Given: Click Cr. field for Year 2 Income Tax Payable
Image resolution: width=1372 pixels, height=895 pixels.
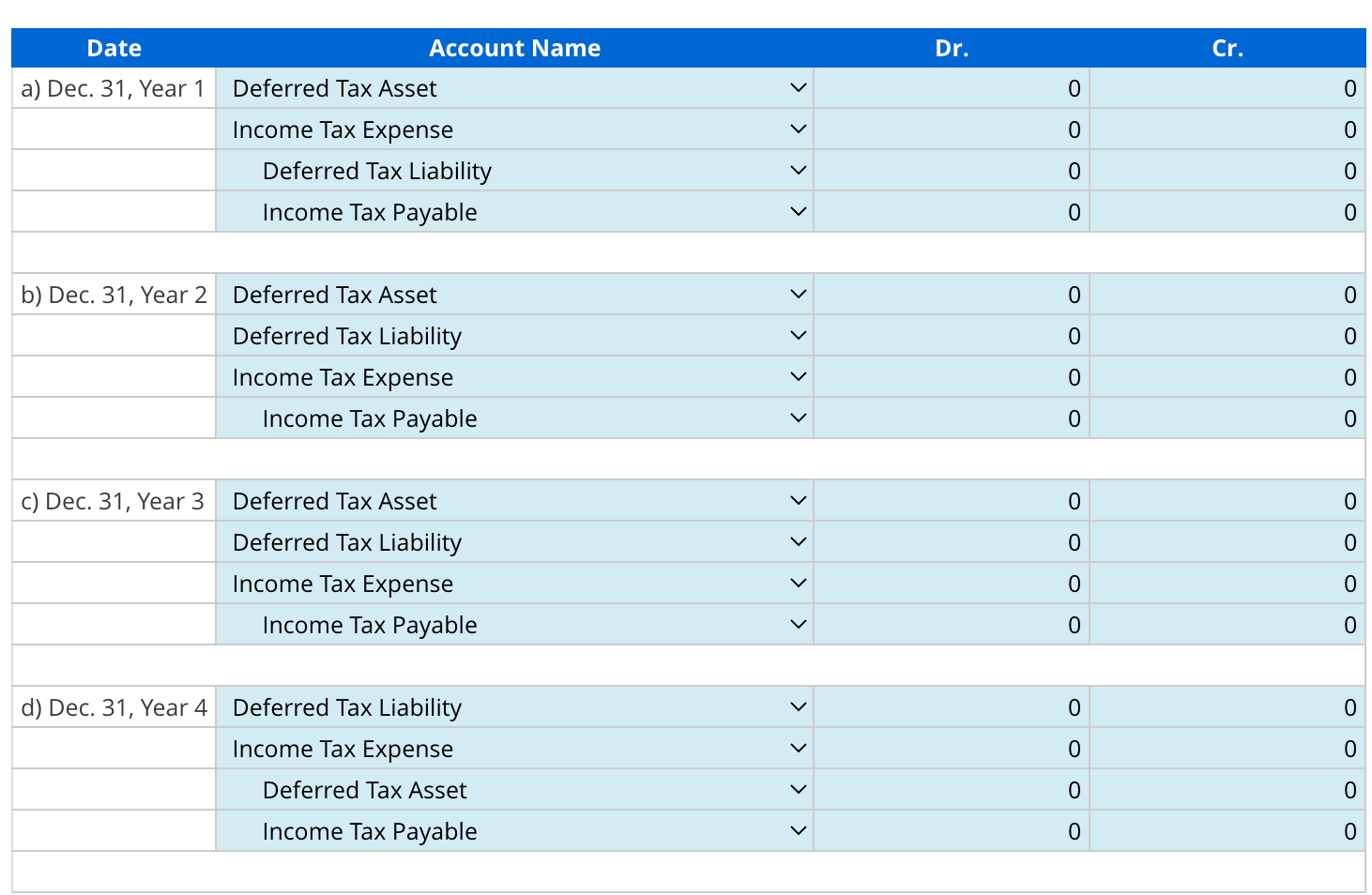Looking at the screenshot, I should coord(1227,418).
